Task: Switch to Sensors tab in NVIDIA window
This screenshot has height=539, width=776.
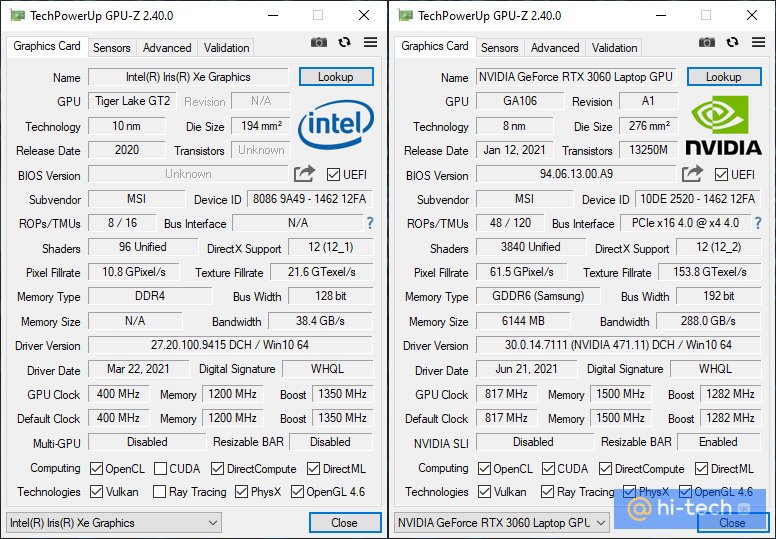Action: pos(500,48)
